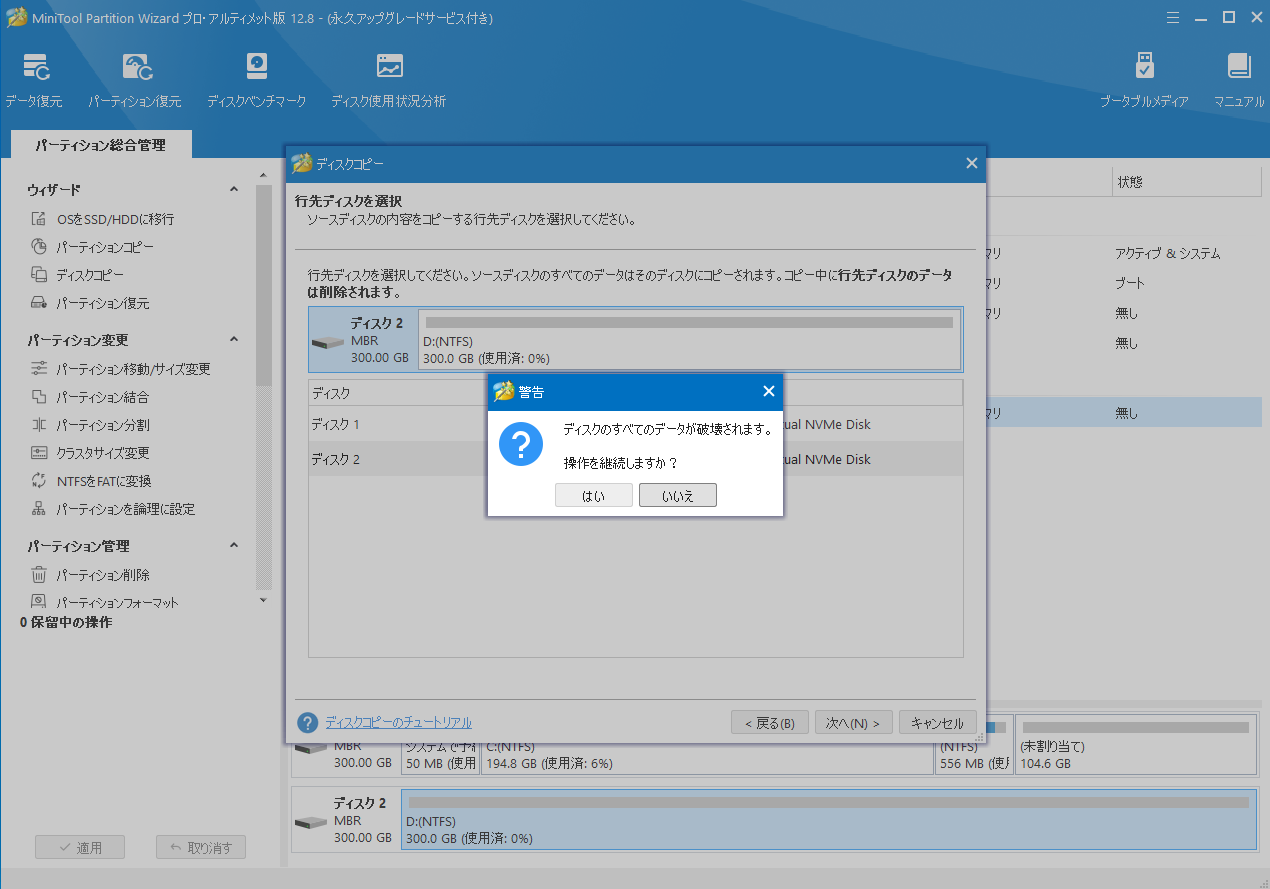Collapse the パーティション管理 section

pos(233,545)
